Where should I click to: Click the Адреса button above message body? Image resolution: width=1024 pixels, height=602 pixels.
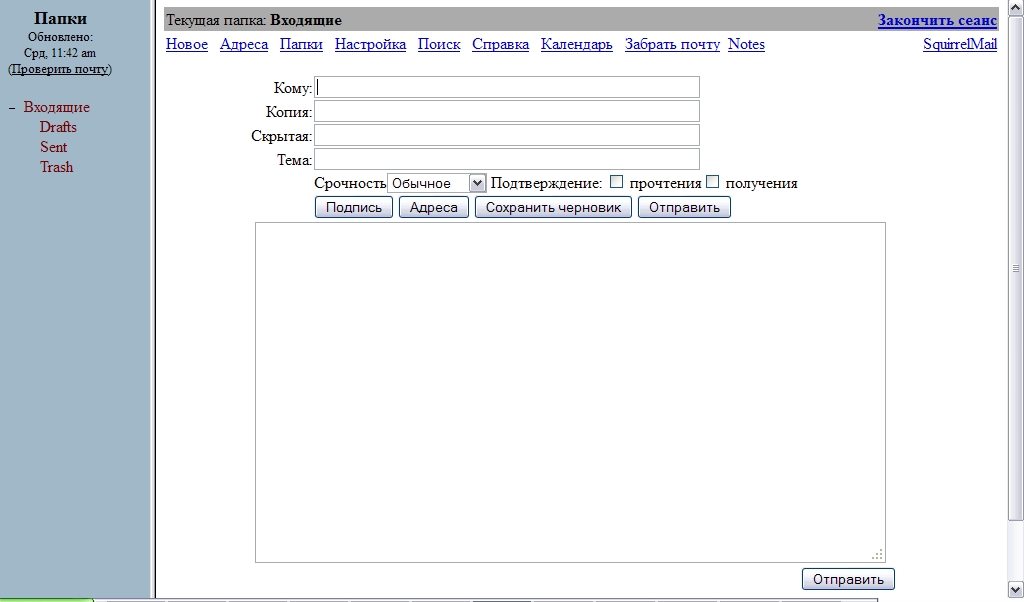434,208
